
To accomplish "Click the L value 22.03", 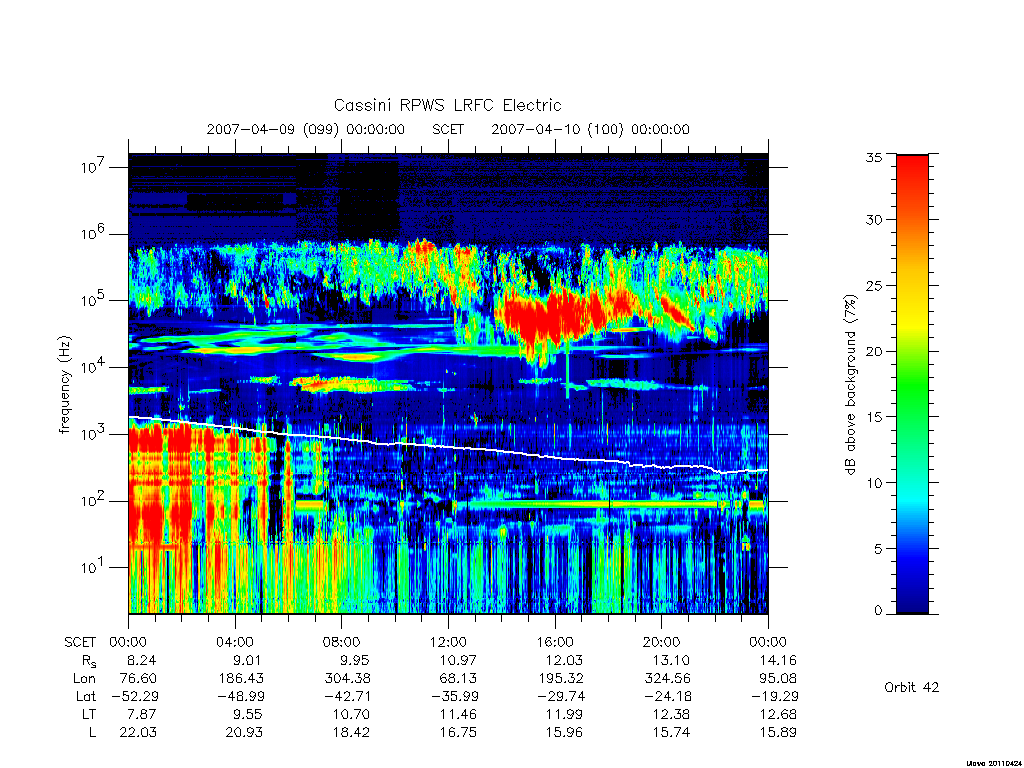I will coord(138,732).
